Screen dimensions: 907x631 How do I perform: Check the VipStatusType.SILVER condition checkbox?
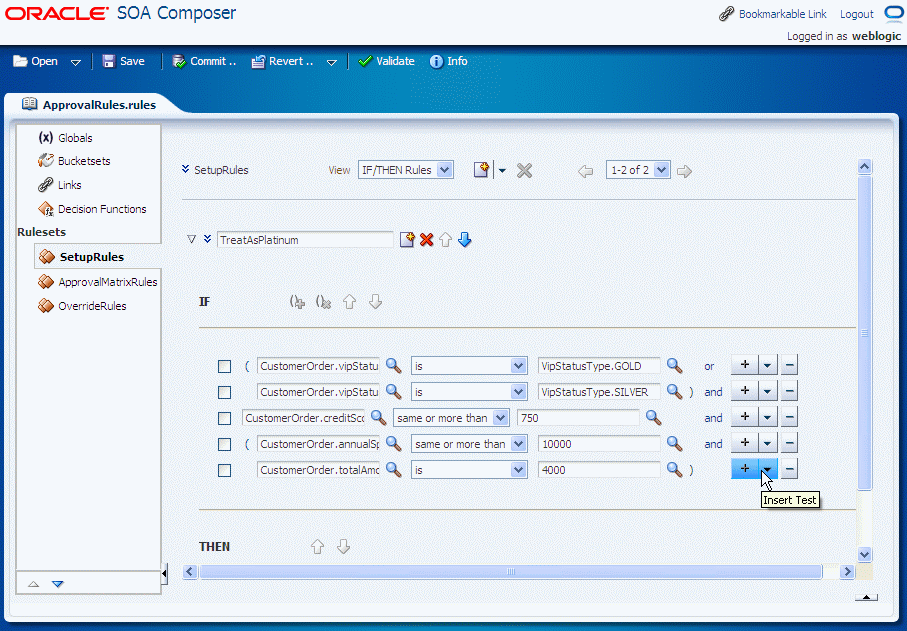coord(224,392)
